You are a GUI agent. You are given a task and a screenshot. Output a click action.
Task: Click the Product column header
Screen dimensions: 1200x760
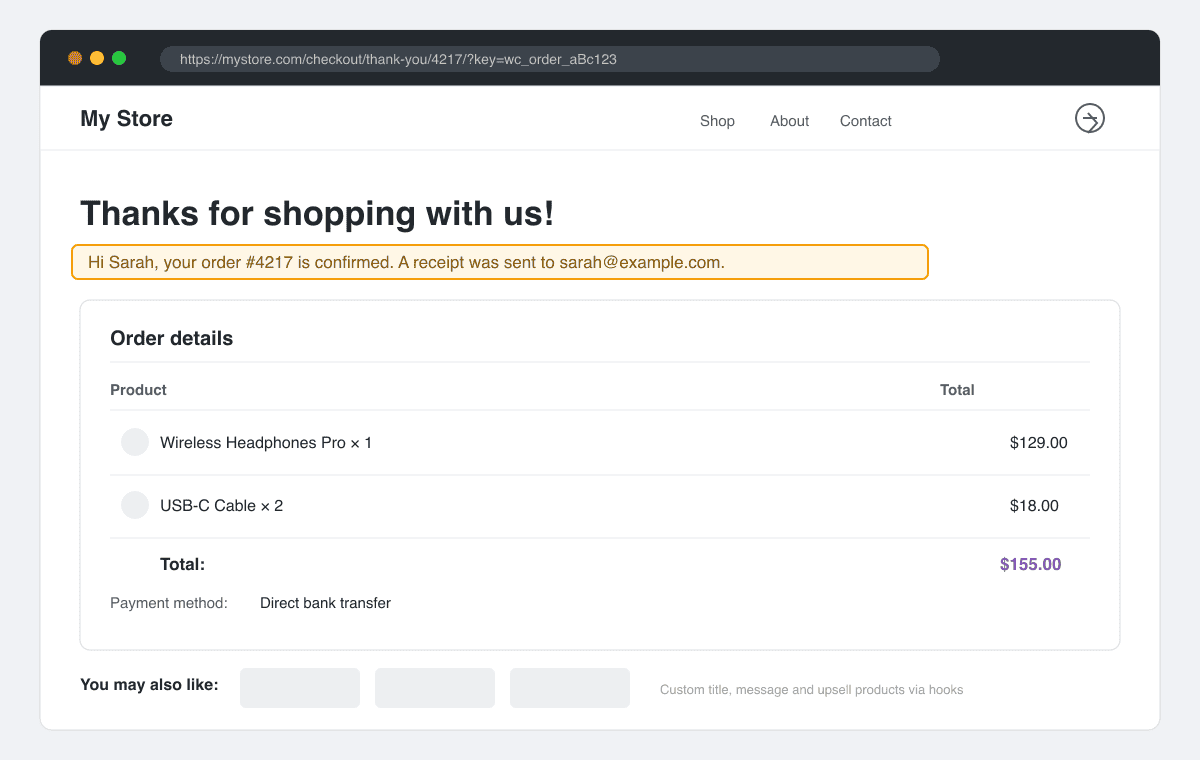click(x=138, y=390)
